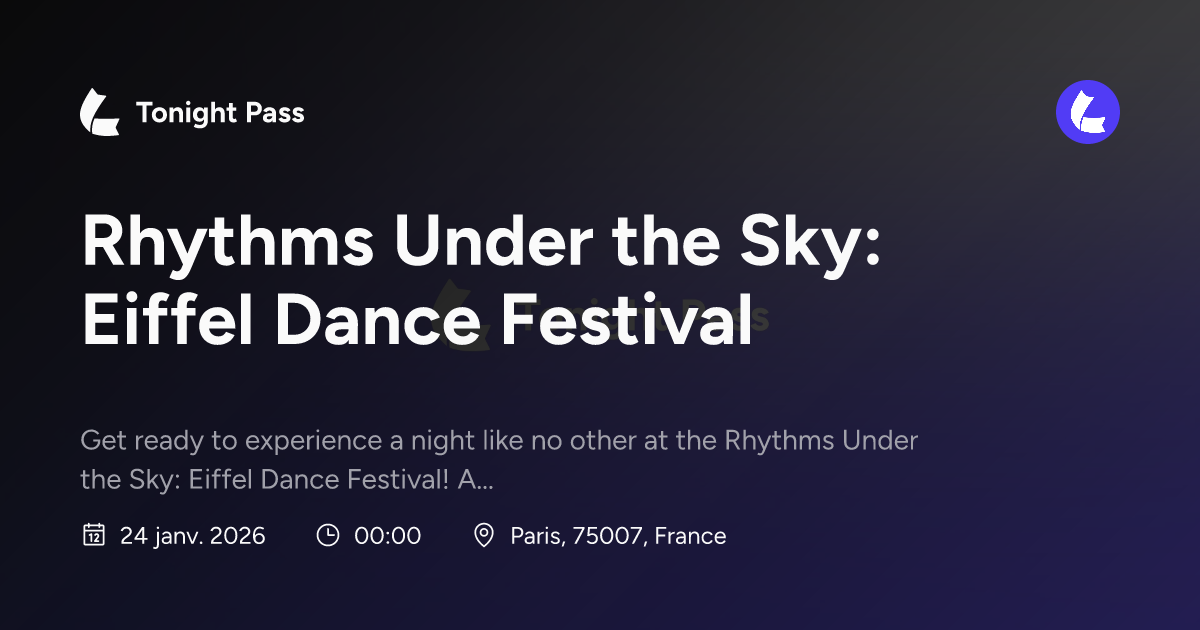Click the purple circular logo badge
The image size is (1200, 630).
click(1088, 112)
